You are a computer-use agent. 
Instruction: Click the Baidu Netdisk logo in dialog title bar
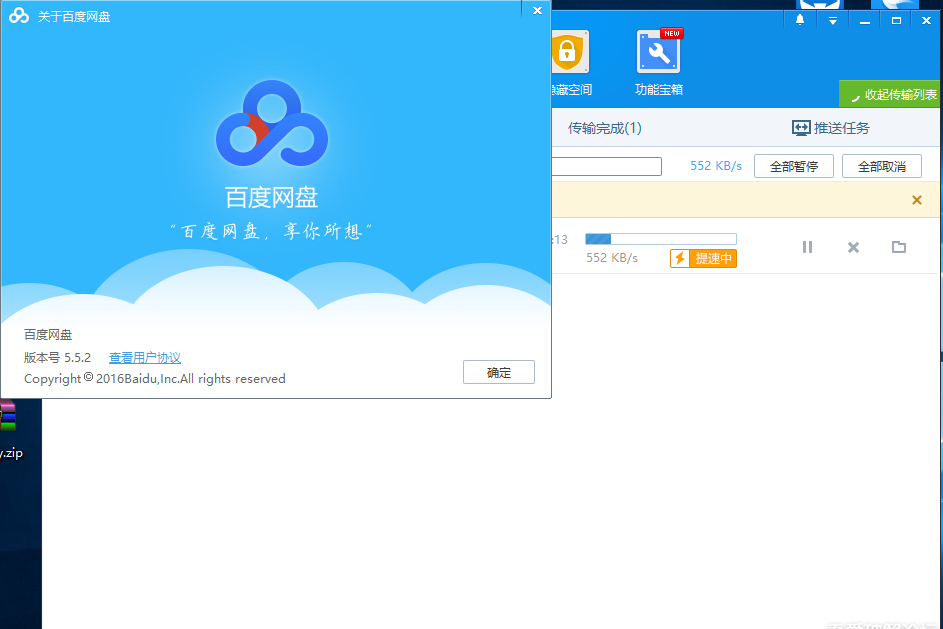(x=19, y=16)
